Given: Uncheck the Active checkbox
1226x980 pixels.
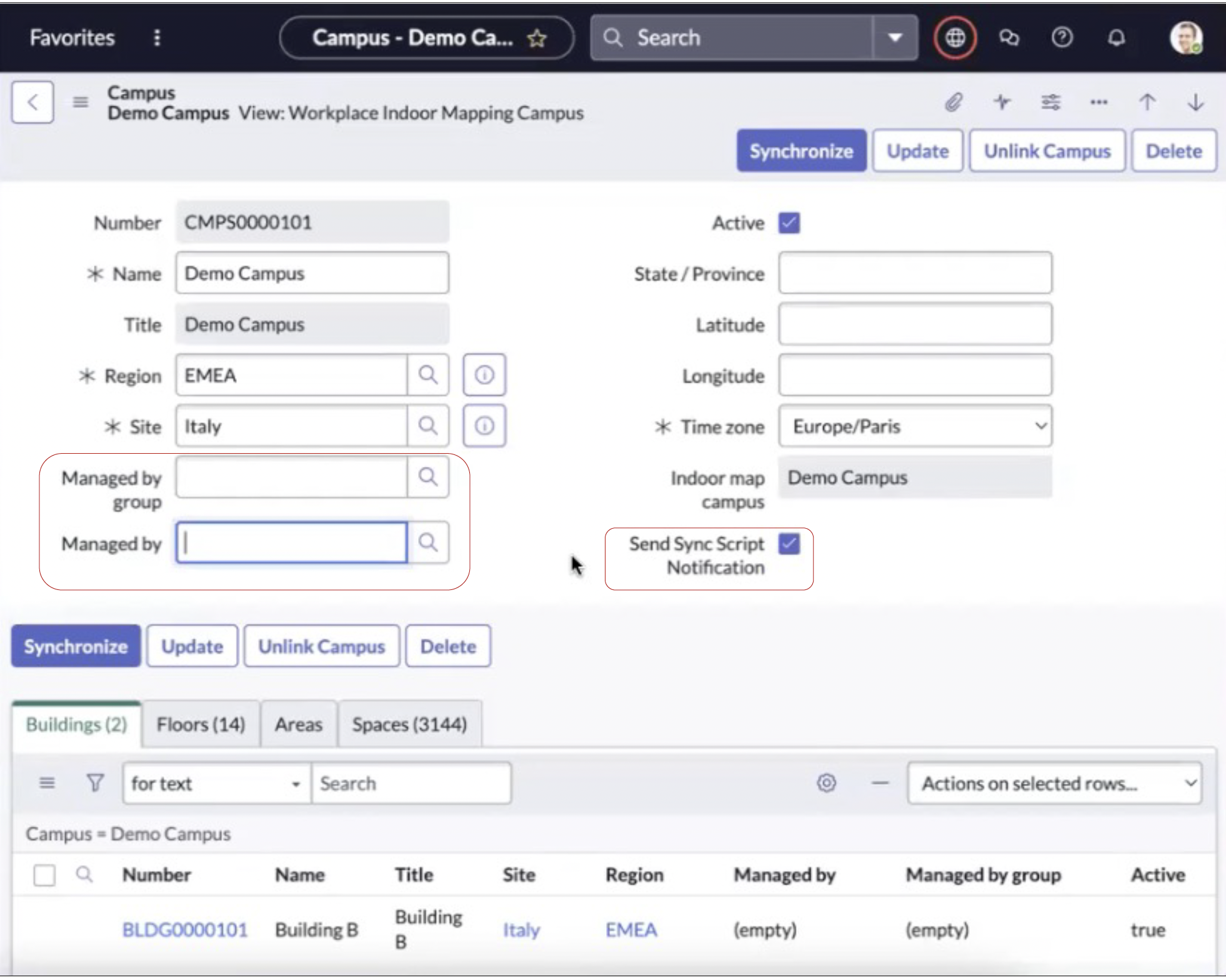Looking at the screenshot, I should pyautogui.click(x=789, y=222).
